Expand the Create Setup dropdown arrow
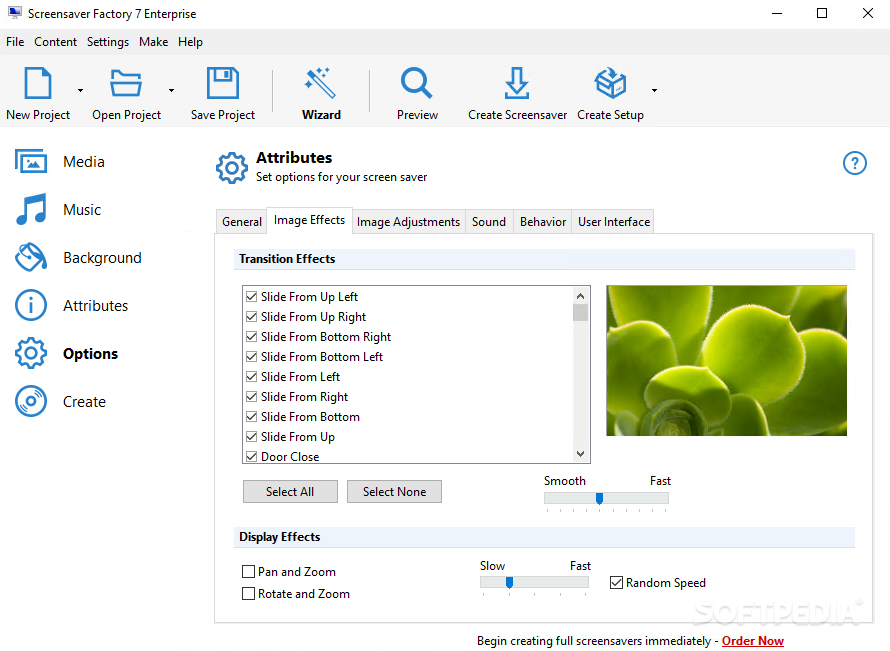 pos(654,90)
